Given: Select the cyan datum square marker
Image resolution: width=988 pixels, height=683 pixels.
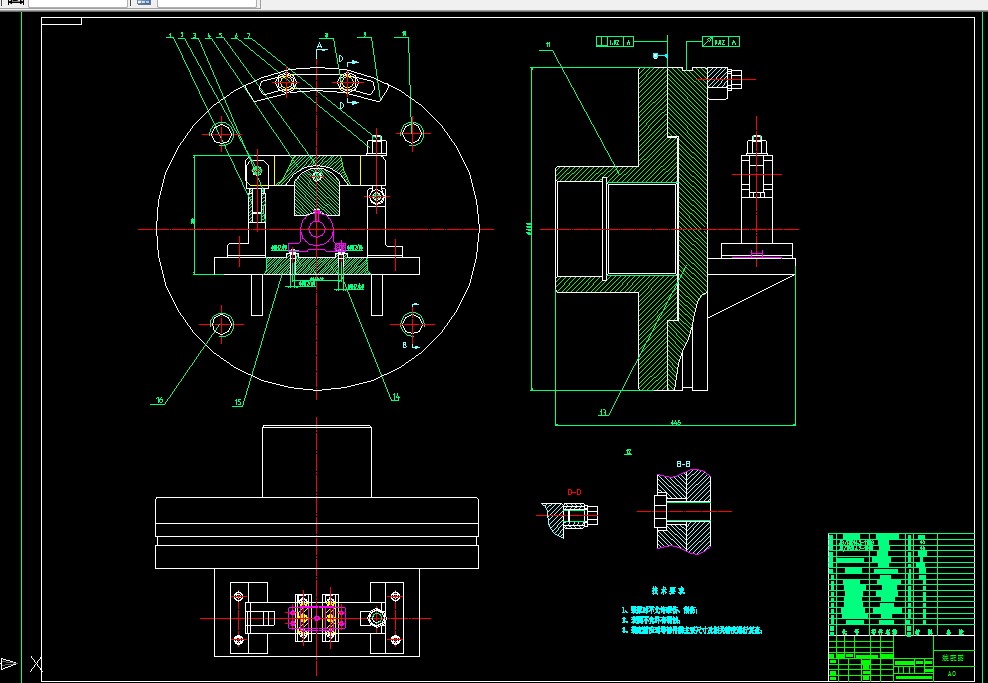Looking at the screenshot, I should 655,56.
